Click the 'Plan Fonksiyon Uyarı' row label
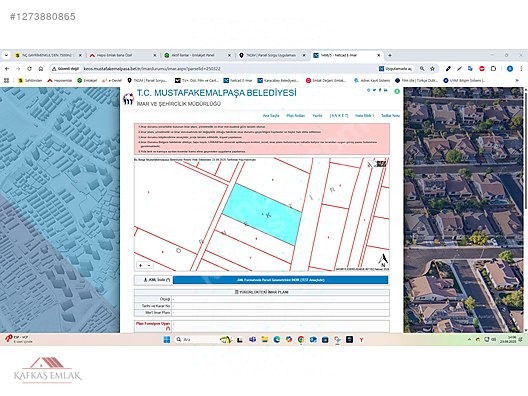This screenshot has height=396, width=528. [x=153, y=326]
